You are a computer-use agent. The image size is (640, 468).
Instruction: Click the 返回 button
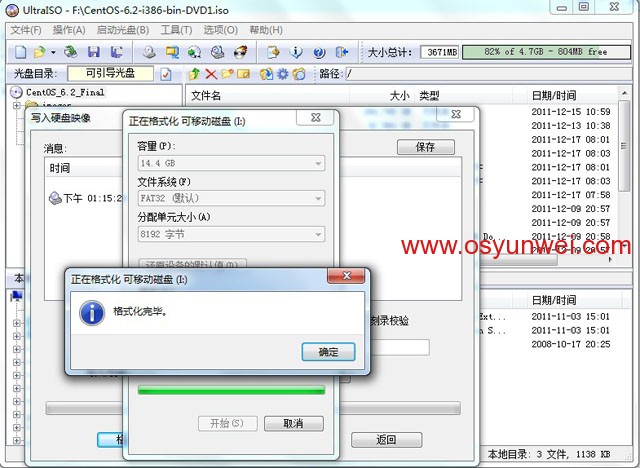click(x=386, y=440)
